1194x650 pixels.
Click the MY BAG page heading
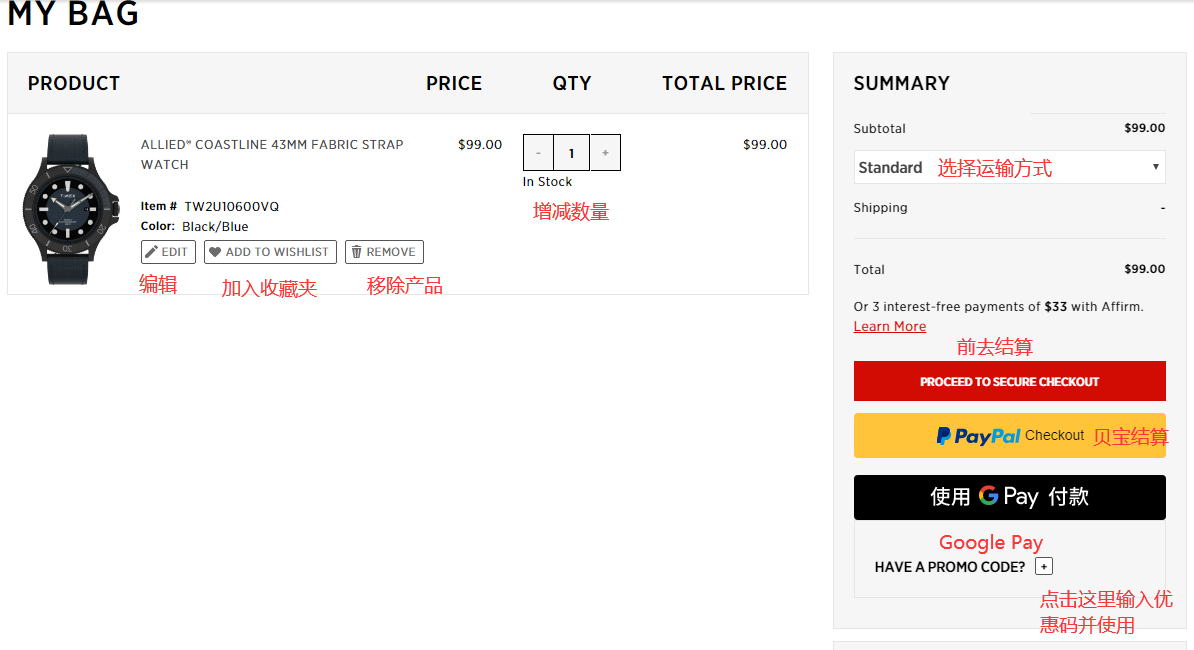click(x=73, y=14)
